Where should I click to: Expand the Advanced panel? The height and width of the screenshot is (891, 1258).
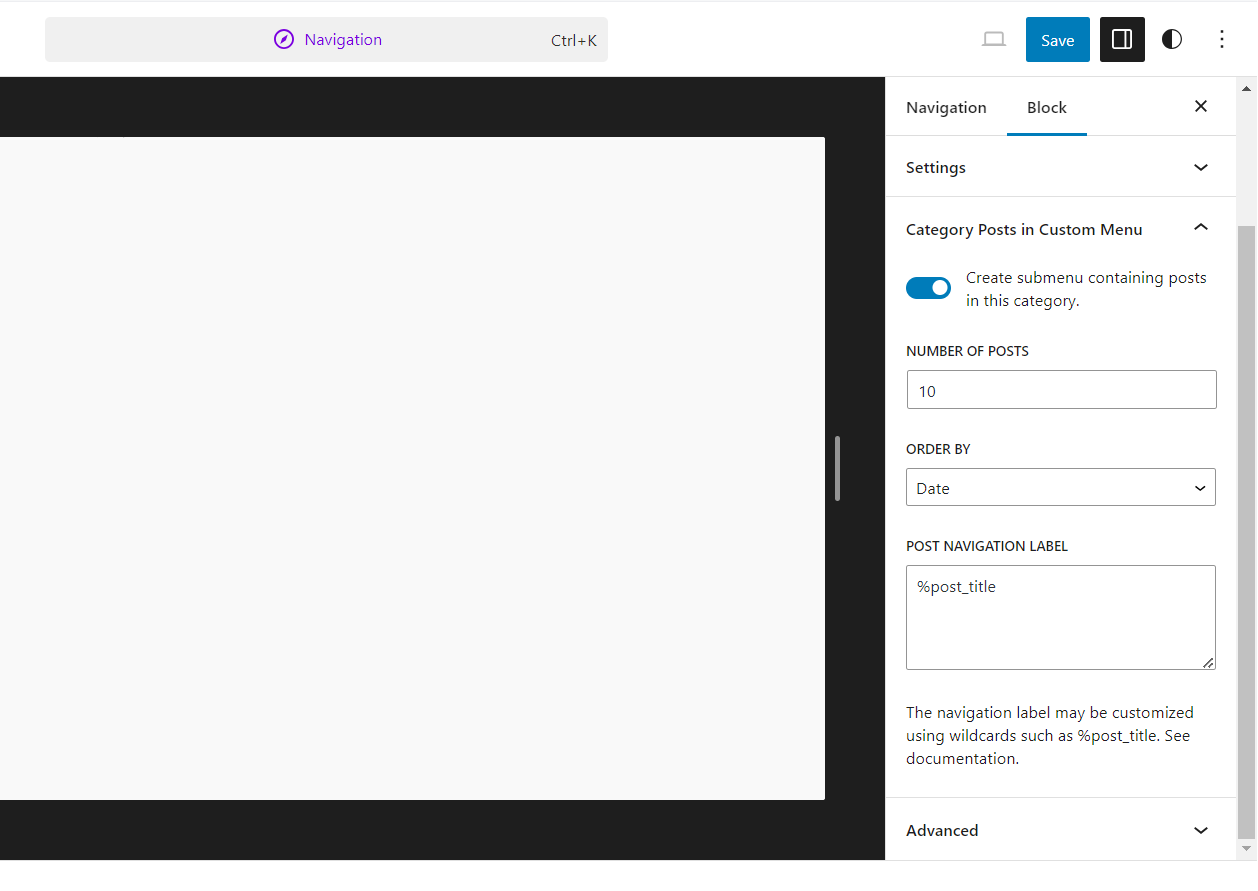pyautogui.click(x=1061, y=830)
